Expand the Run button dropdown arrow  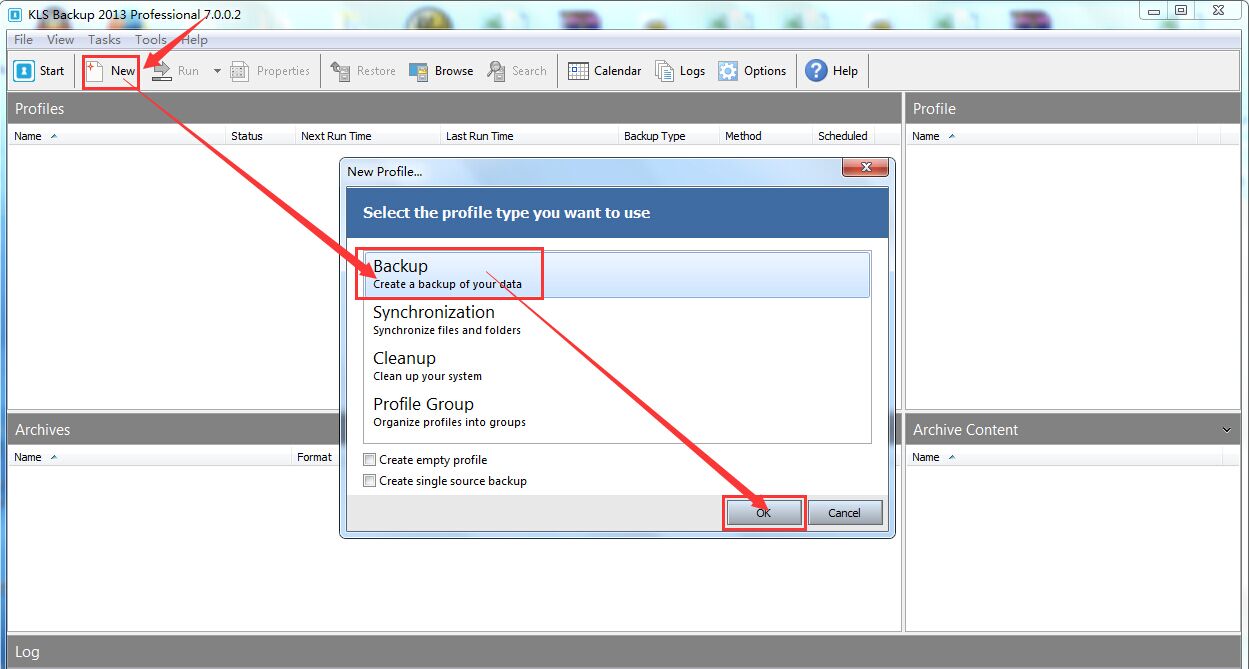point(217,71)
